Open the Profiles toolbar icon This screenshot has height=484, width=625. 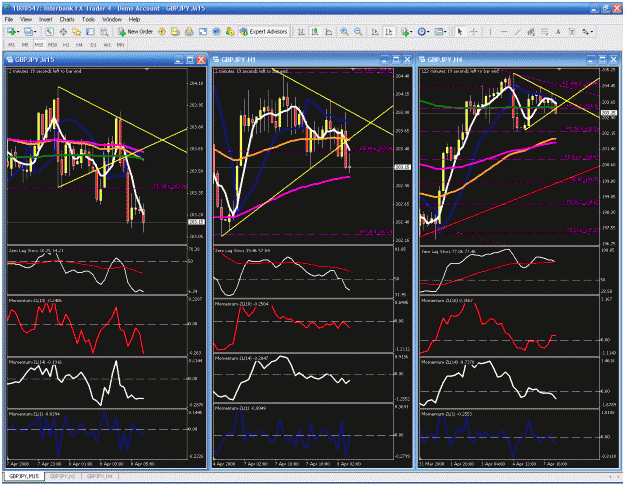coord(28,31)
